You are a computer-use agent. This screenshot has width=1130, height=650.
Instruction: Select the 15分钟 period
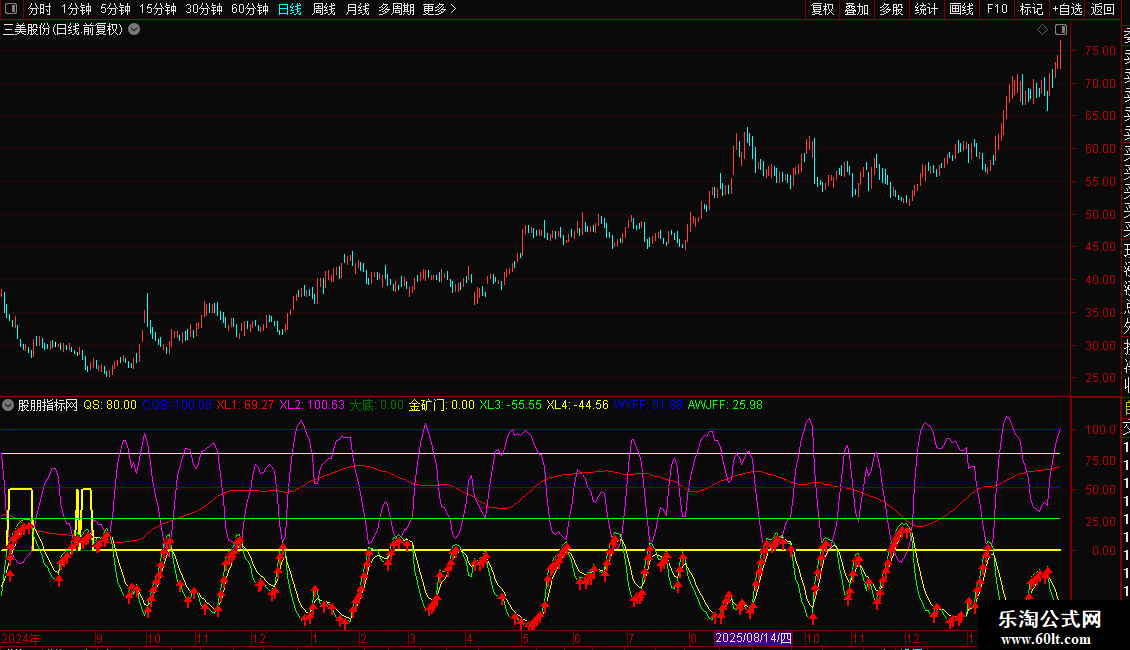pos(158,9)
